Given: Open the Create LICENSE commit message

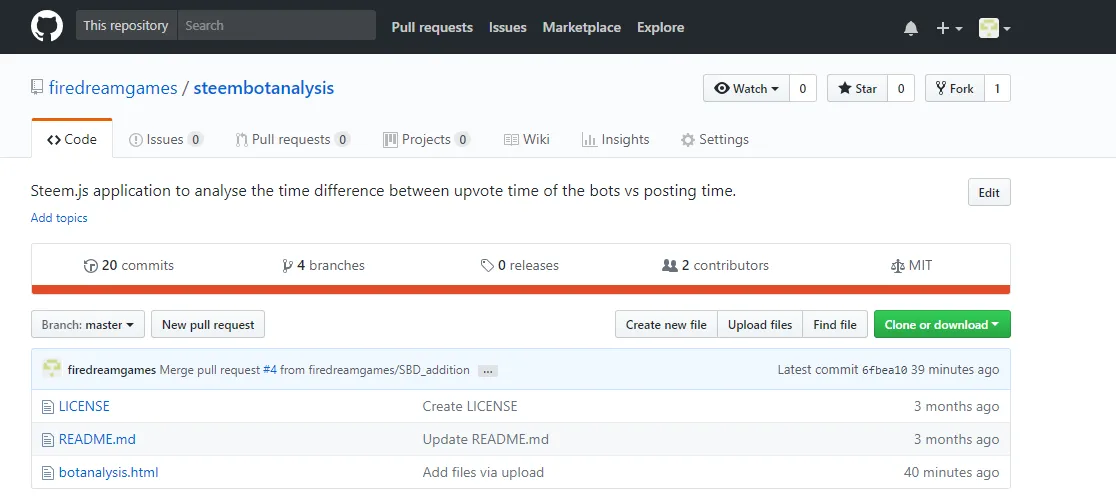Looking at the screenshot, I should pos(470,407).
